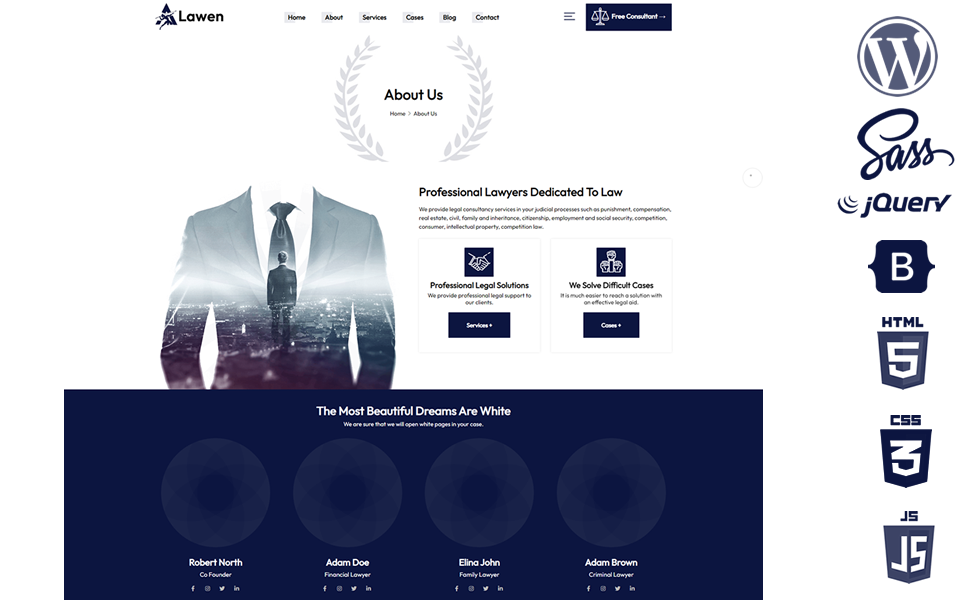The width and height of the screenshot is (965, 600).
Task: Click the WordPress logo
Action: (x=896, y=56)
